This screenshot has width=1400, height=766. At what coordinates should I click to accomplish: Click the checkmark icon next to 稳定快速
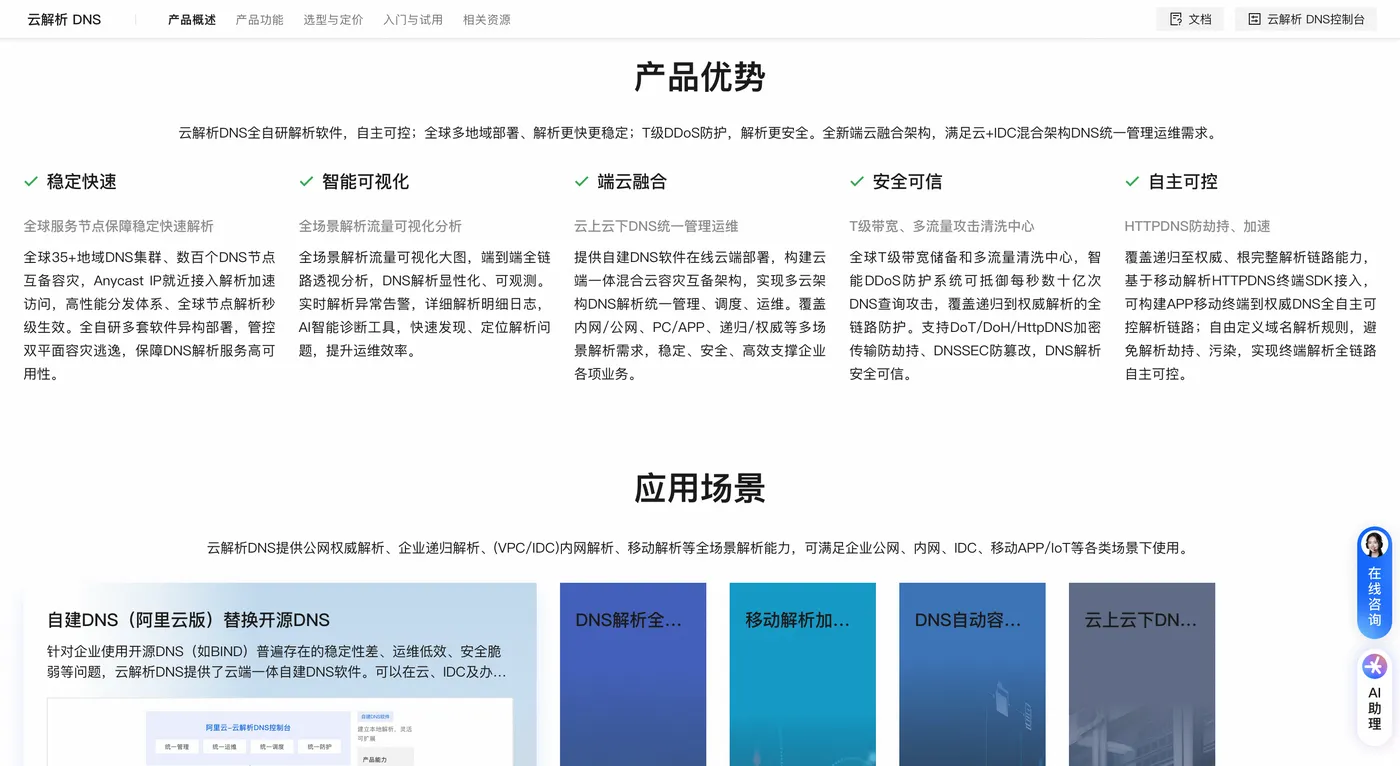(x=31, y=181)
